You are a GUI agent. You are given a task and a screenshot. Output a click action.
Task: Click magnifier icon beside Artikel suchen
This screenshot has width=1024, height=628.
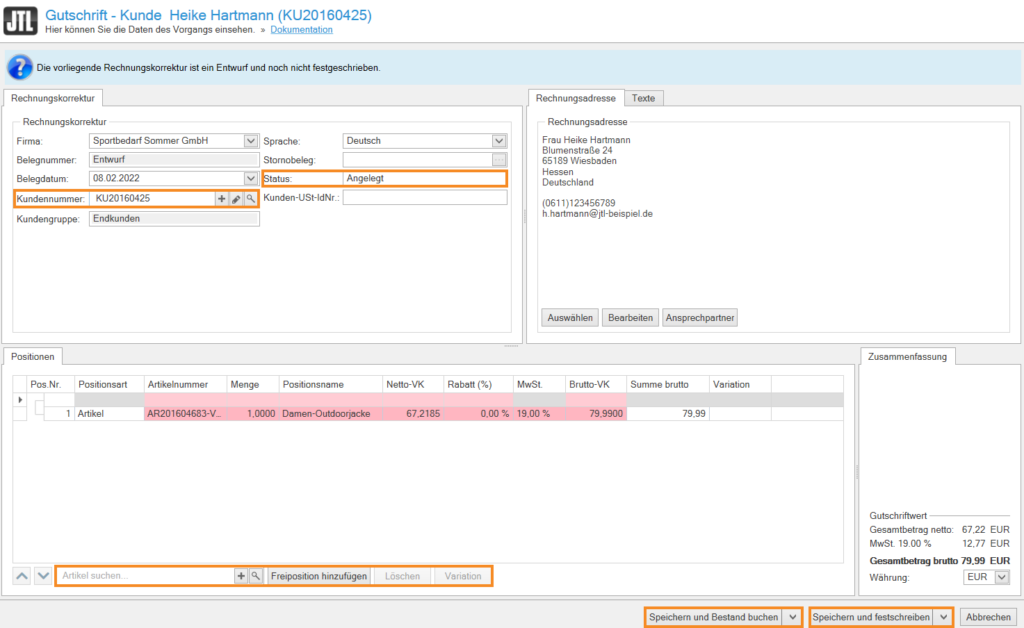pos(255,576)
